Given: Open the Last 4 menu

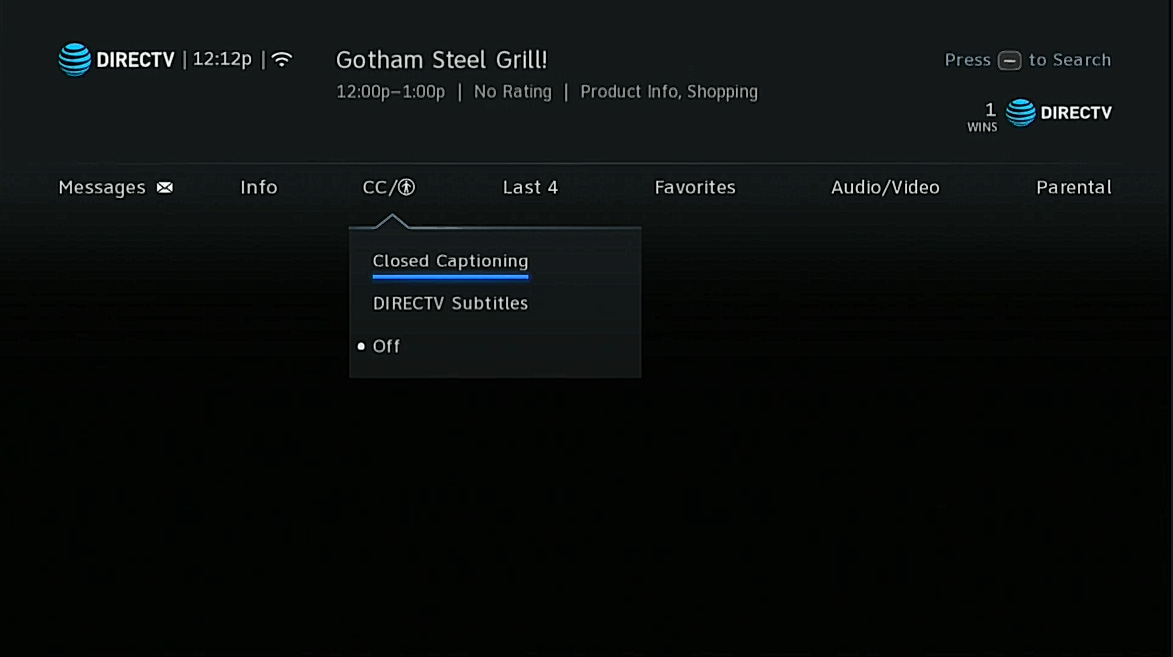Looking at the screenshot, I should pos(530,187).
